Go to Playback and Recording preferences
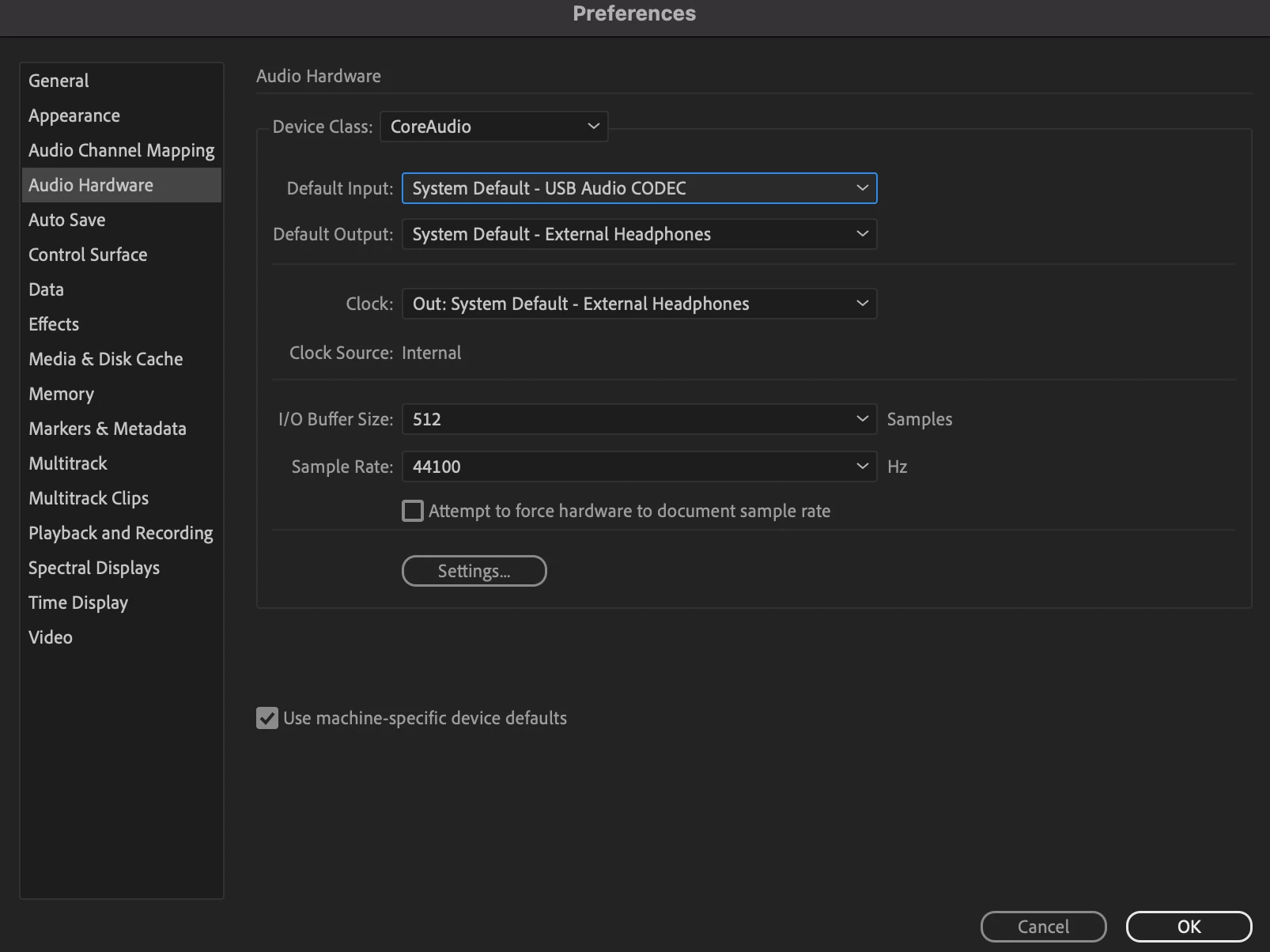This screenshot has width=1270, height=952. pyautogui.click(x=121, y=533)
